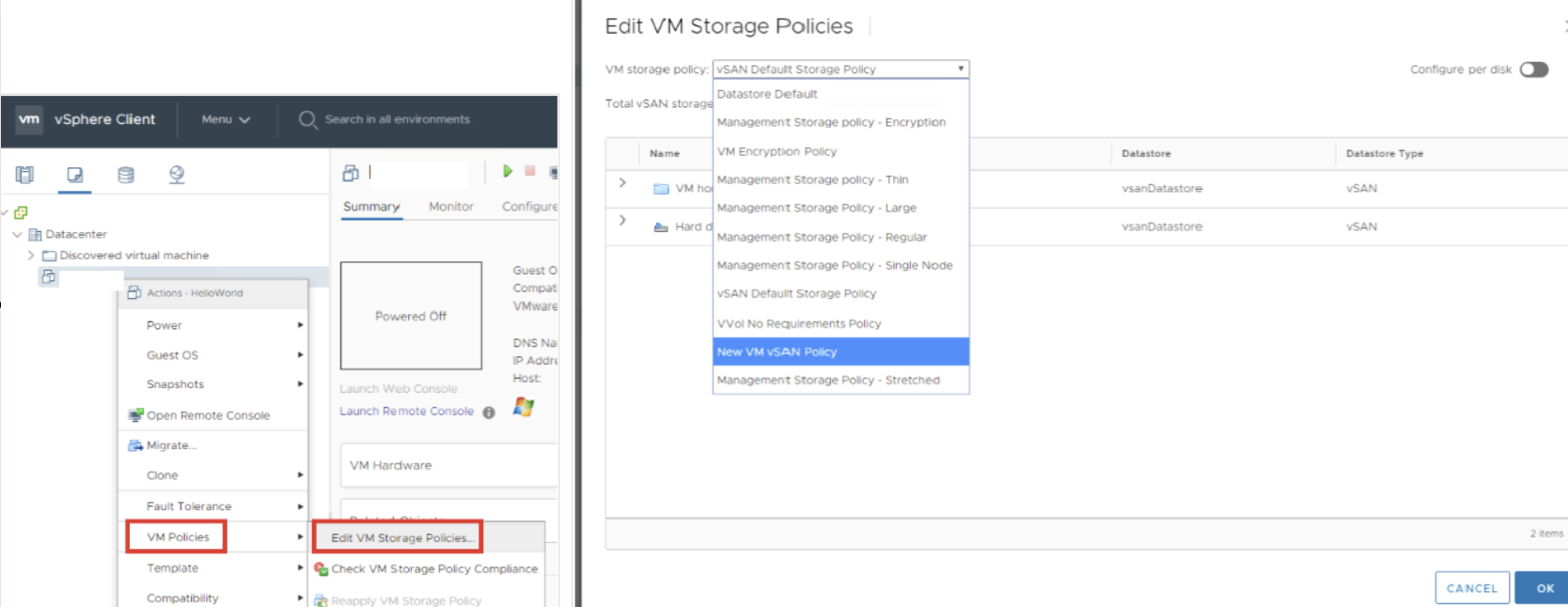Viewport: 1568px width, 607px height.
Task: Expand the Power submenu arrow
Action: [300, 325]
